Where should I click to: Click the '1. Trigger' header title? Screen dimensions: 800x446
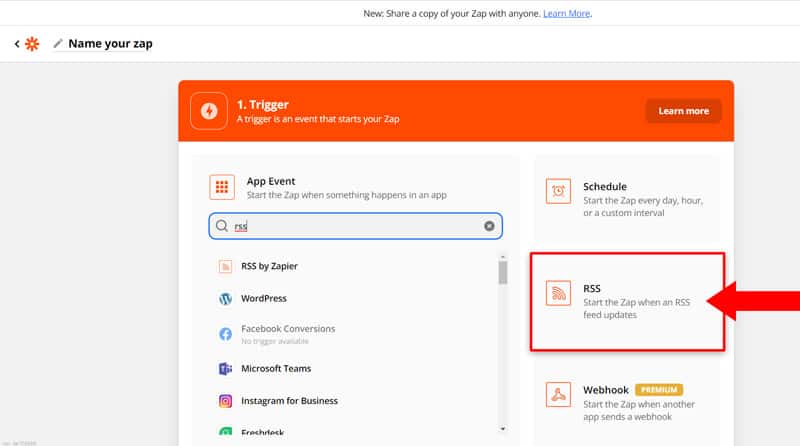click(x=263, y=105)
